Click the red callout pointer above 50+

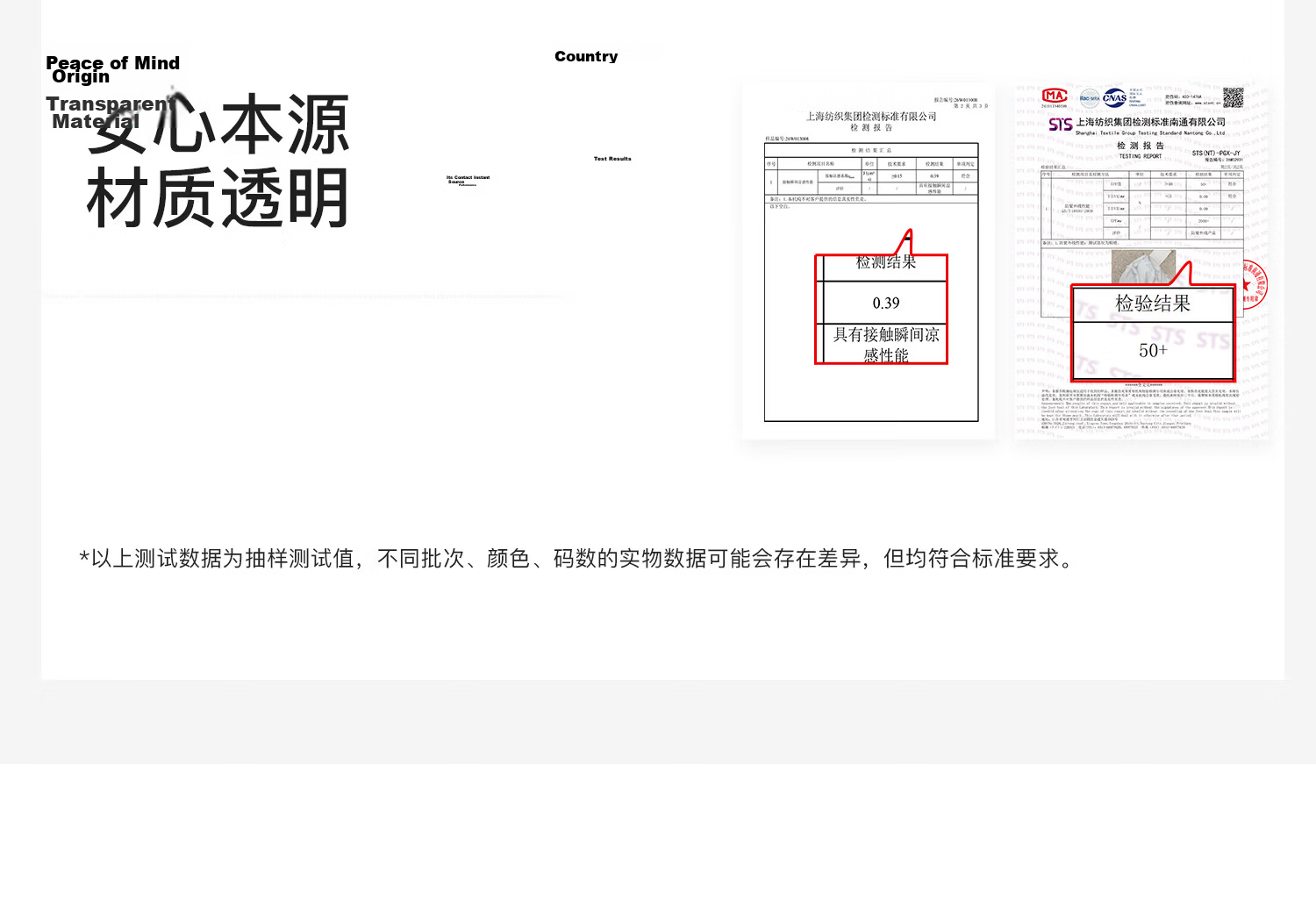point(1183,274)
